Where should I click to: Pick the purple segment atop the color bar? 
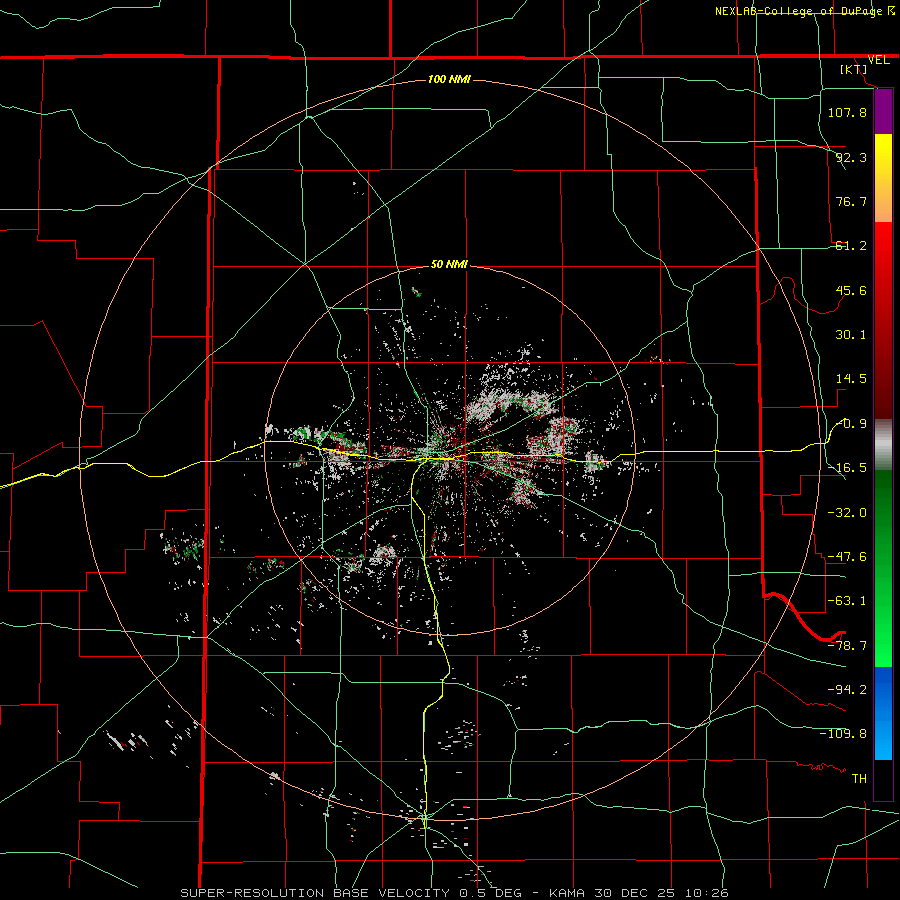(883, 111)
